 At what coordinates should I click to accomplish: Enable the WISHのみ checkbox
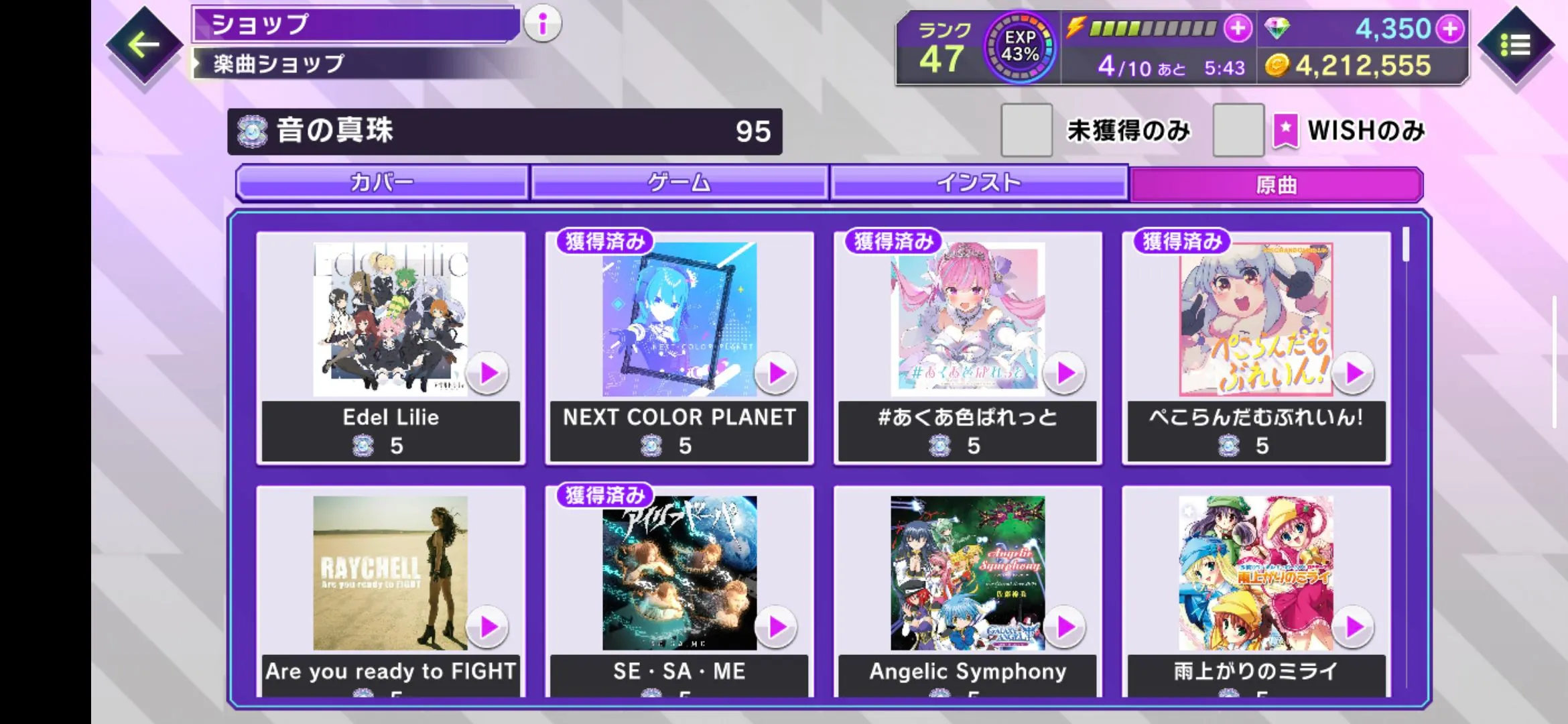1238,130
